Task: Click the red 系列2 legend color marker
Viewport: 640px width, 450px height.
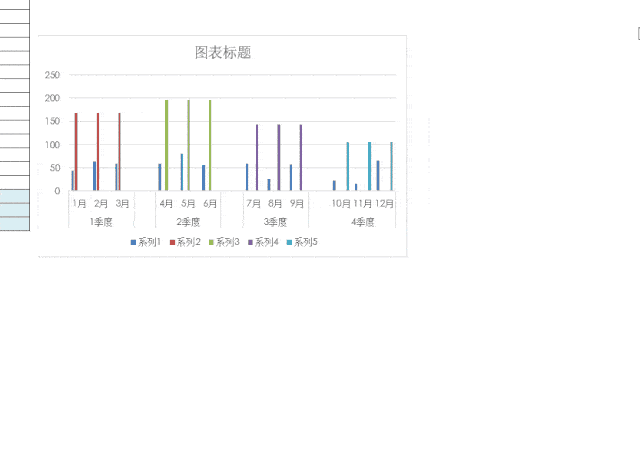Action: click(172, 243)
